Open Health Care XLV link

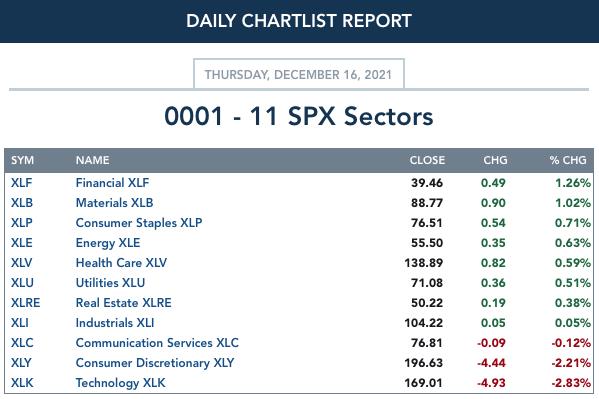pyautogui.click(x=121, y=263)
